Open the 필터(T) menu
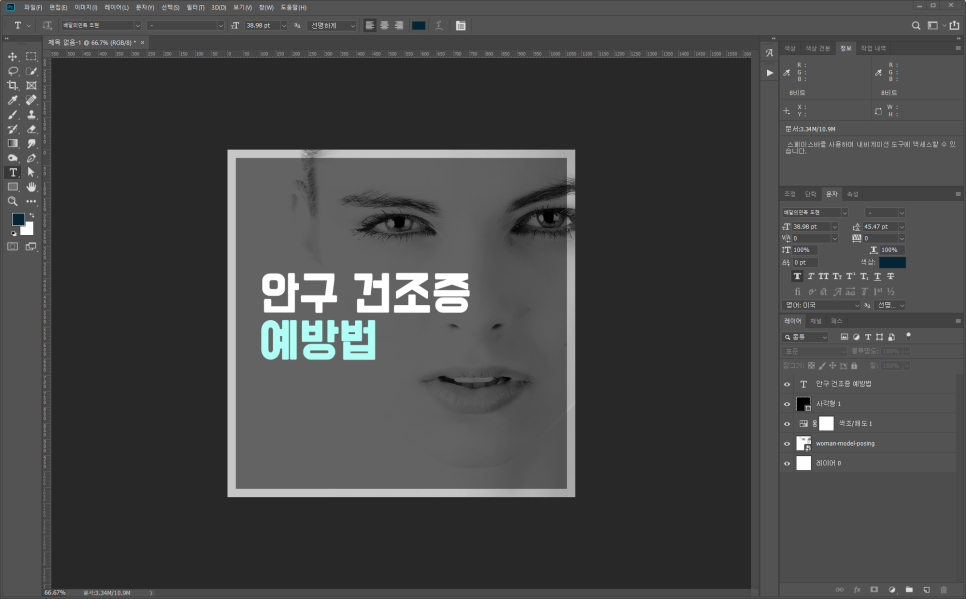This screenshot has width=966, height=599. [x=195, y=7]
